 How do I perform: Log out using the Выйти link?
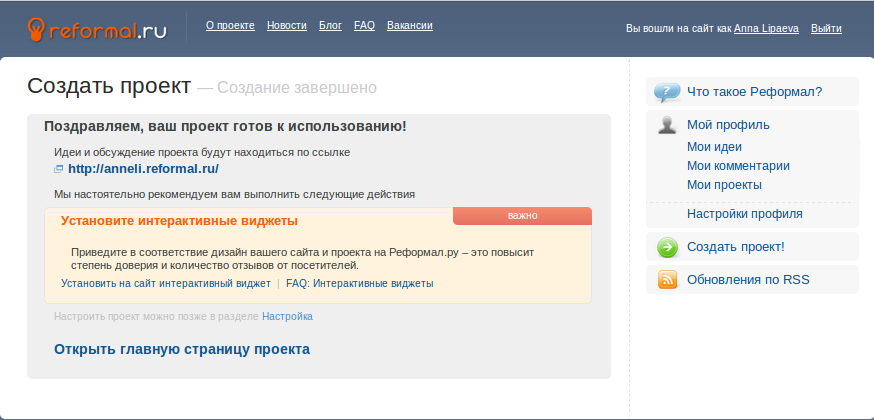pos(826,29)
